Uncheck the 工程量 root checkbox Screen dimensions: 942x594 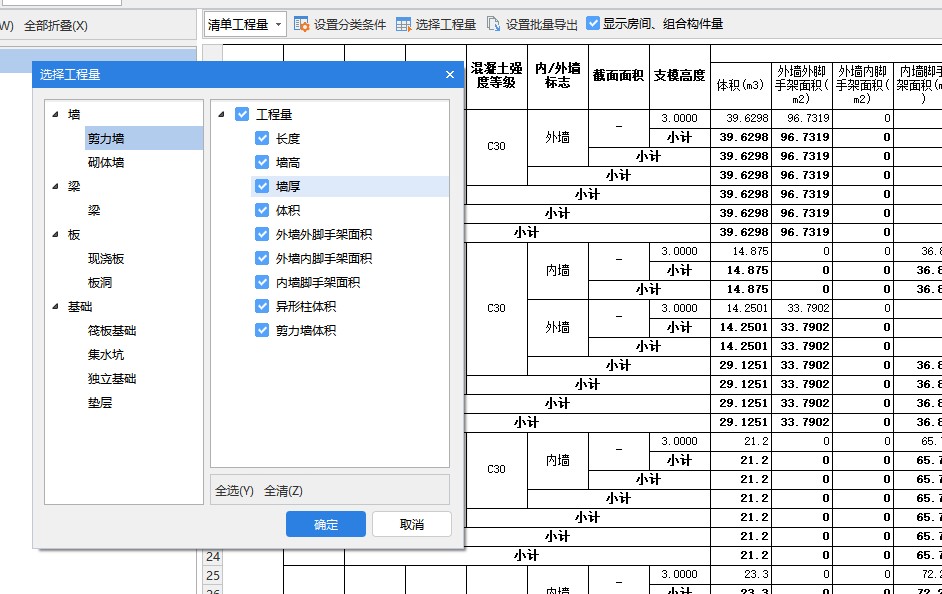242,114
